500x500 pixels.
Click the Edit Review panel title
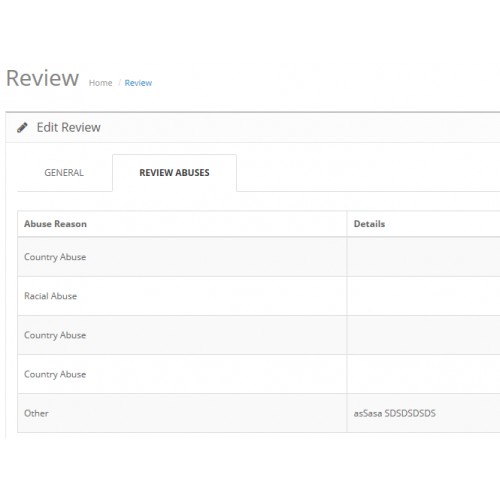click(68, 127)
